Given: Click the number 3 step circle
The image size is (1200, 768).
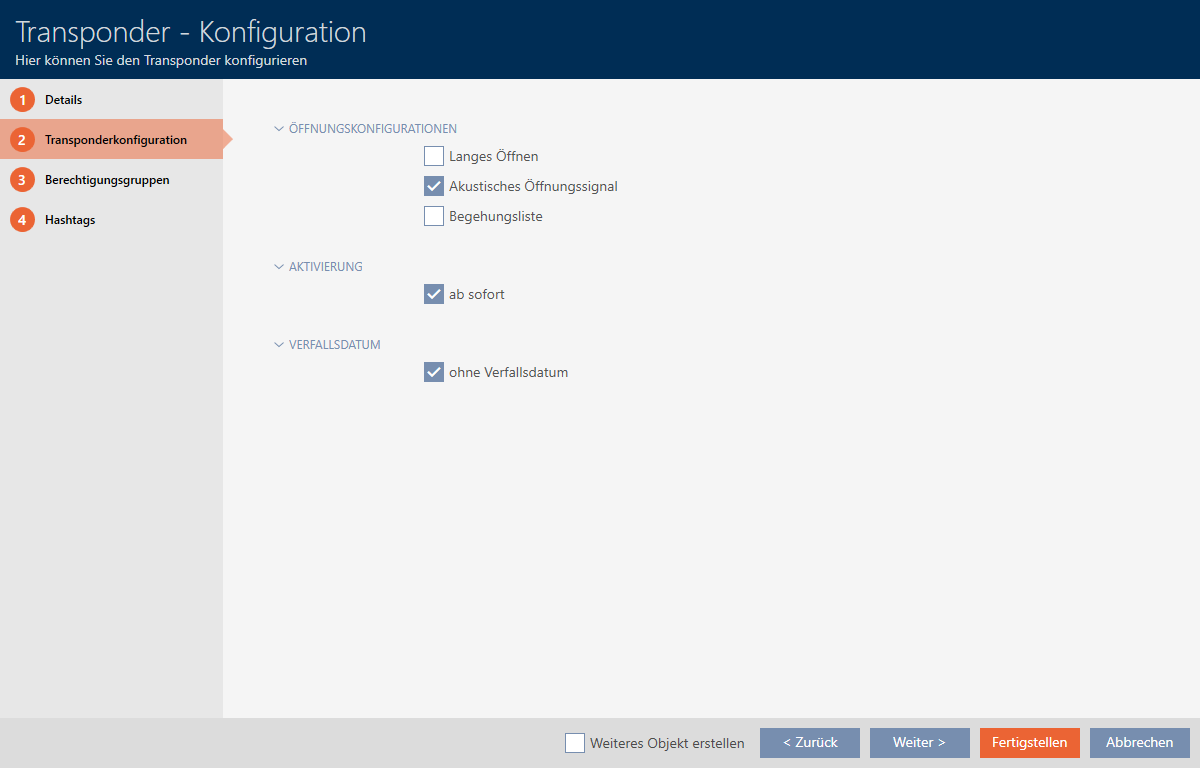Looking at the screenshot, I should tap(22, 180).
